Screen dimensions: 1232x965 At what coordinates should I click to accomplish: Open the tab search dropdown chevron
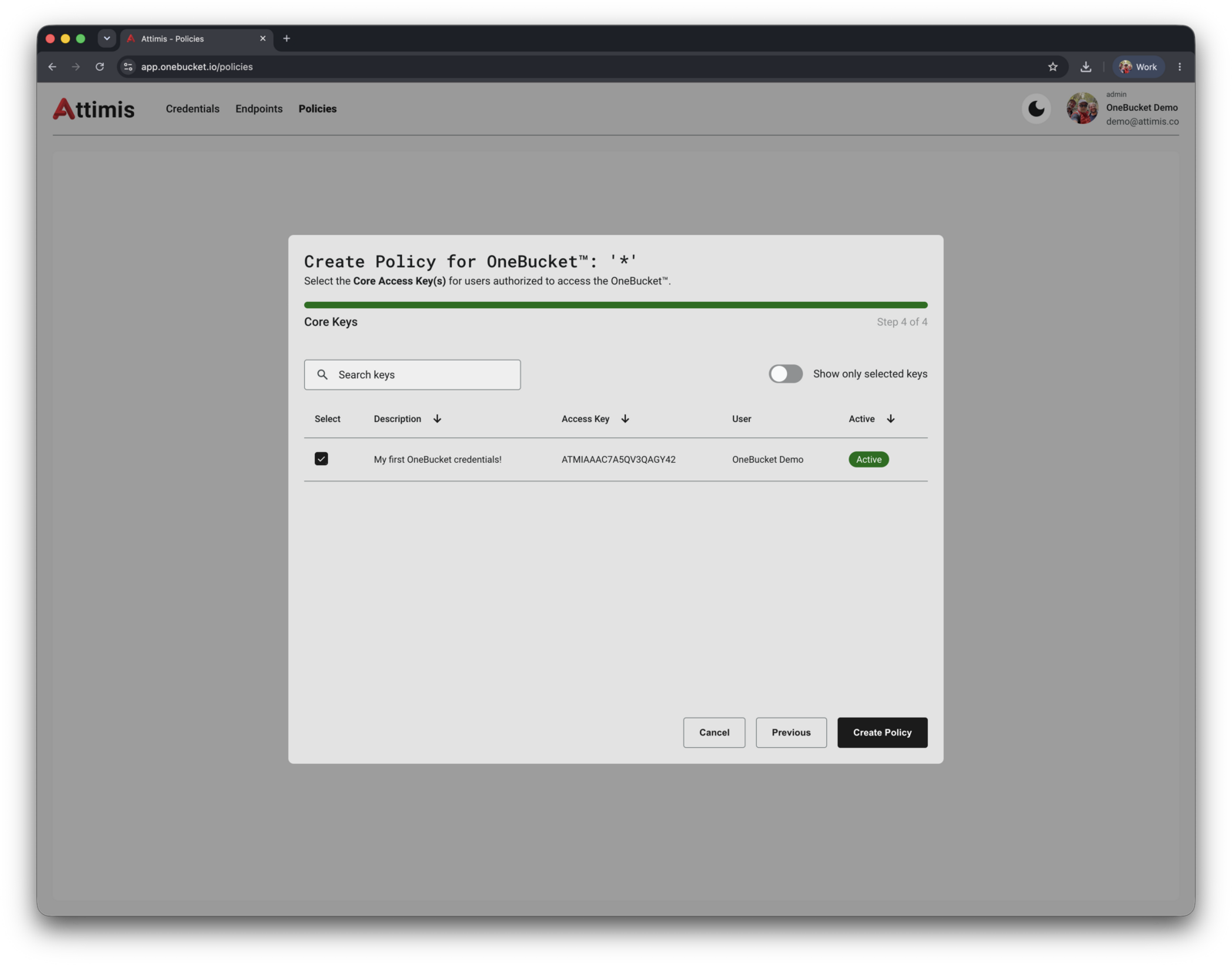[x=107, y=39]
